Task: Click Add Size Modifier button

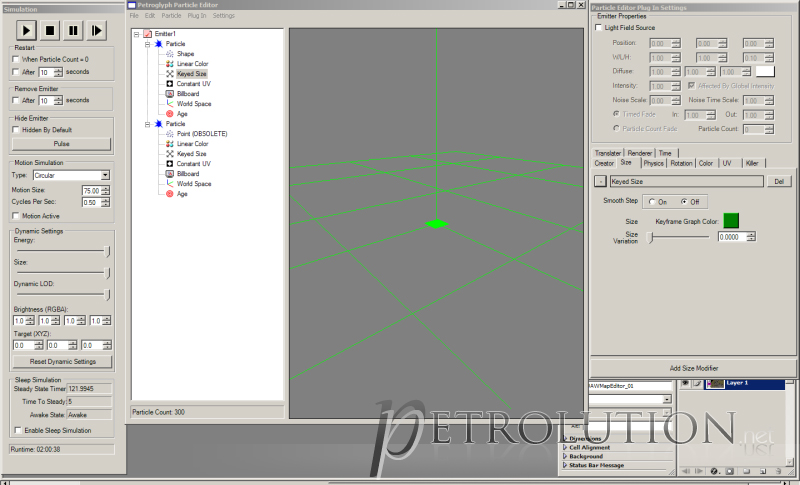Action: click(x=693, y=368)
